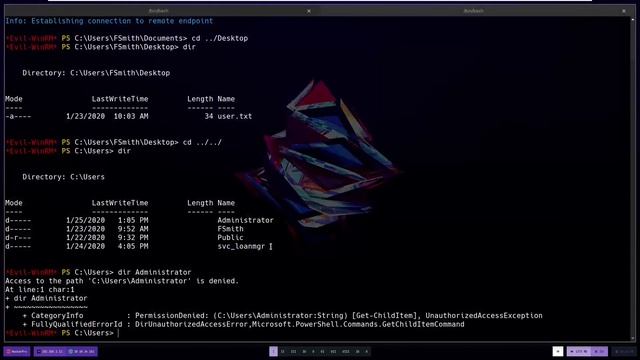Switch to workspace IX in the bar
The height and width of the screenshot is (360, 640).
click(x=358, y=351)
